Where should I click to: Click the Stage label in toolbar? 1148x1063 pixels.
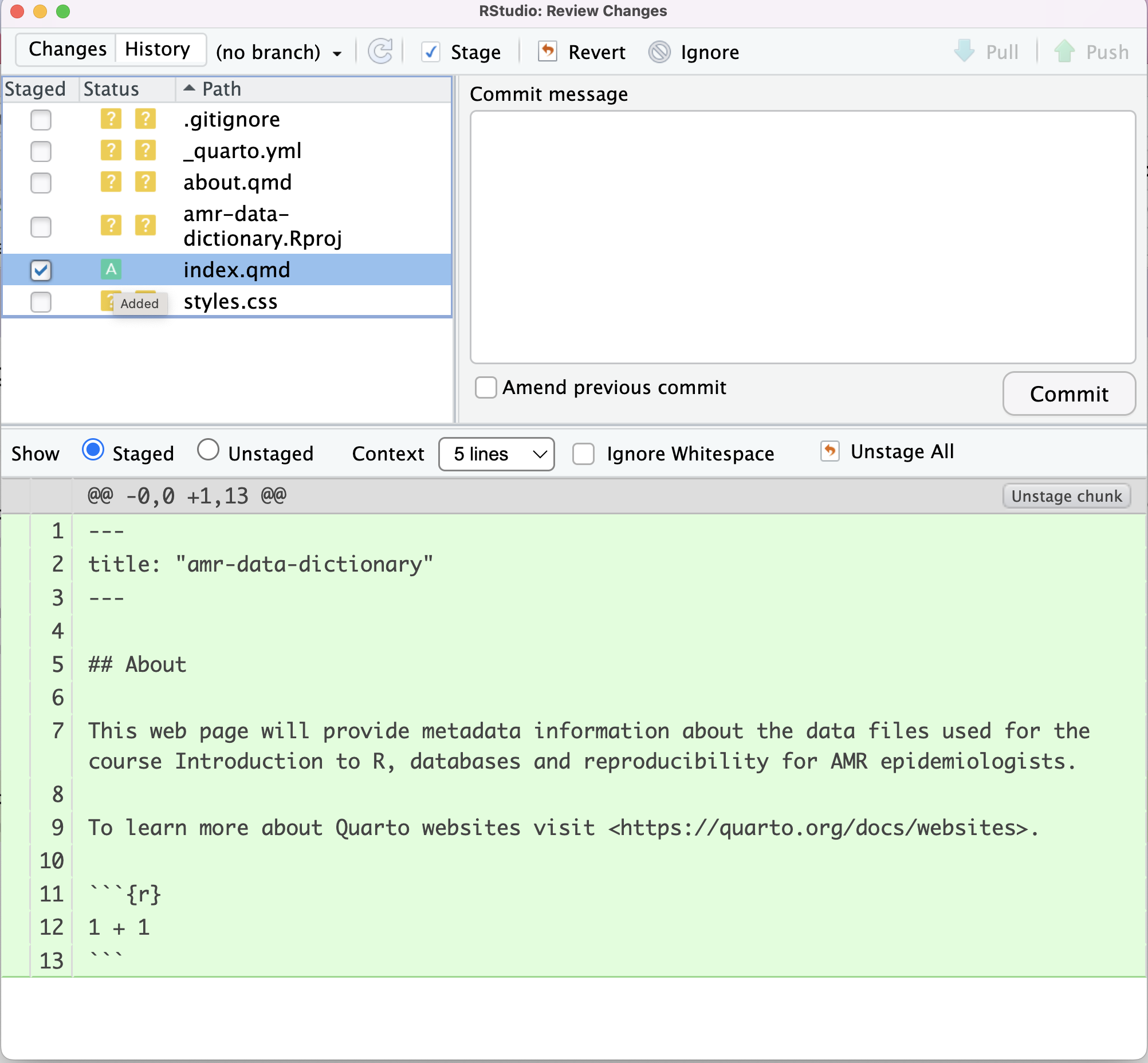point(475,52)
